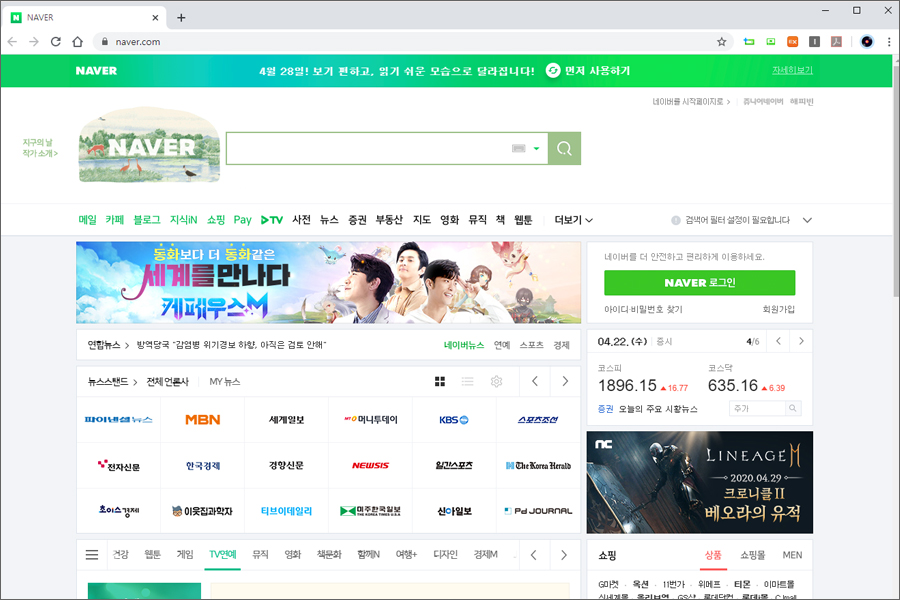Show previous stock info with left arrow
The image size is (900, 600).
(778, 341)
